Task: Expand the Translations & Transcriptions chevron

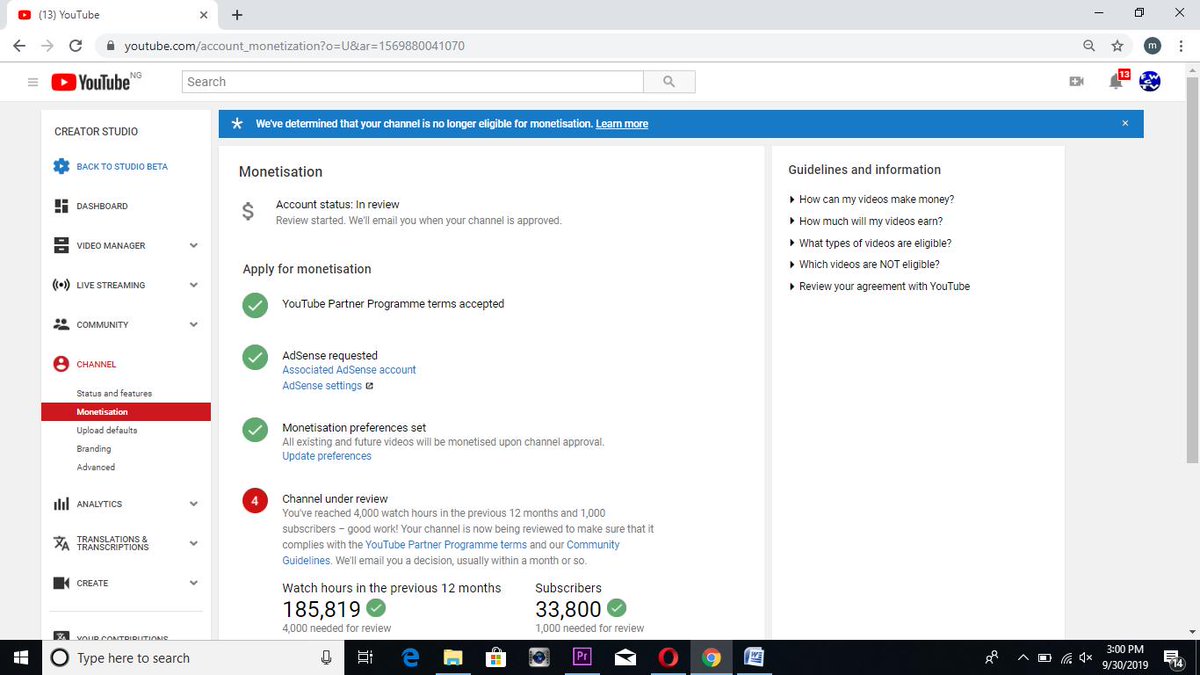Action: coord(194,543)
